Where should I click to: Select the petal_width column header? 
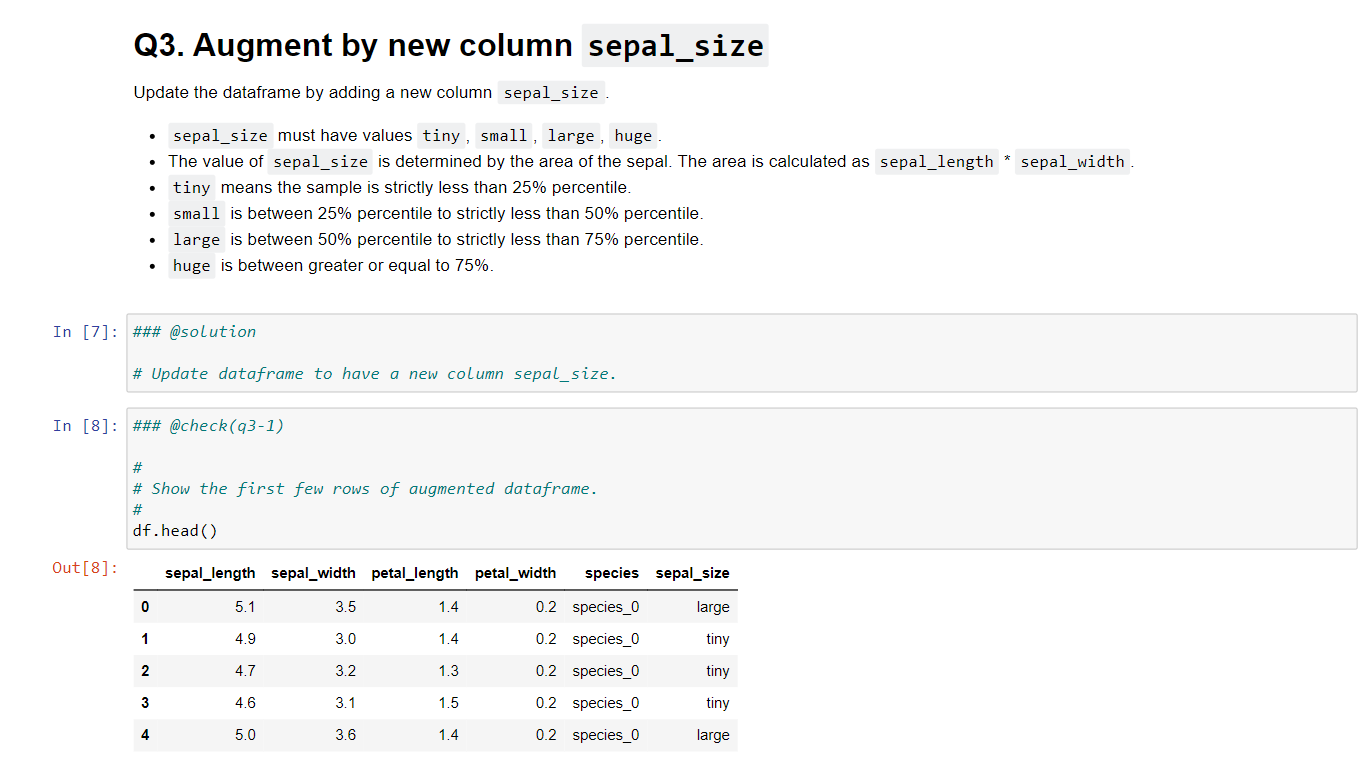pyautogui.click(x=514, y=573)
